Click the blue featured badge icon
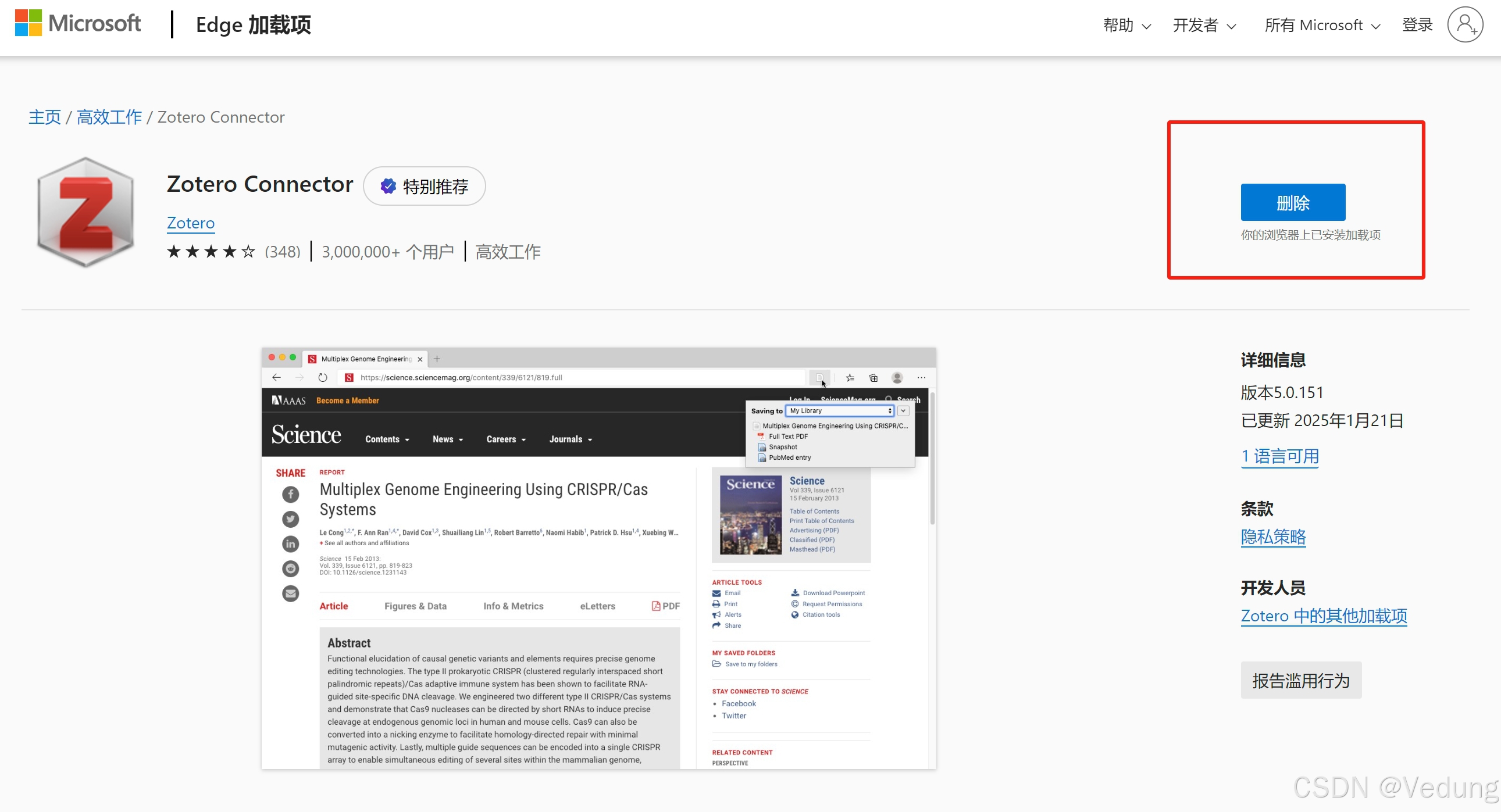 (388, 187)
